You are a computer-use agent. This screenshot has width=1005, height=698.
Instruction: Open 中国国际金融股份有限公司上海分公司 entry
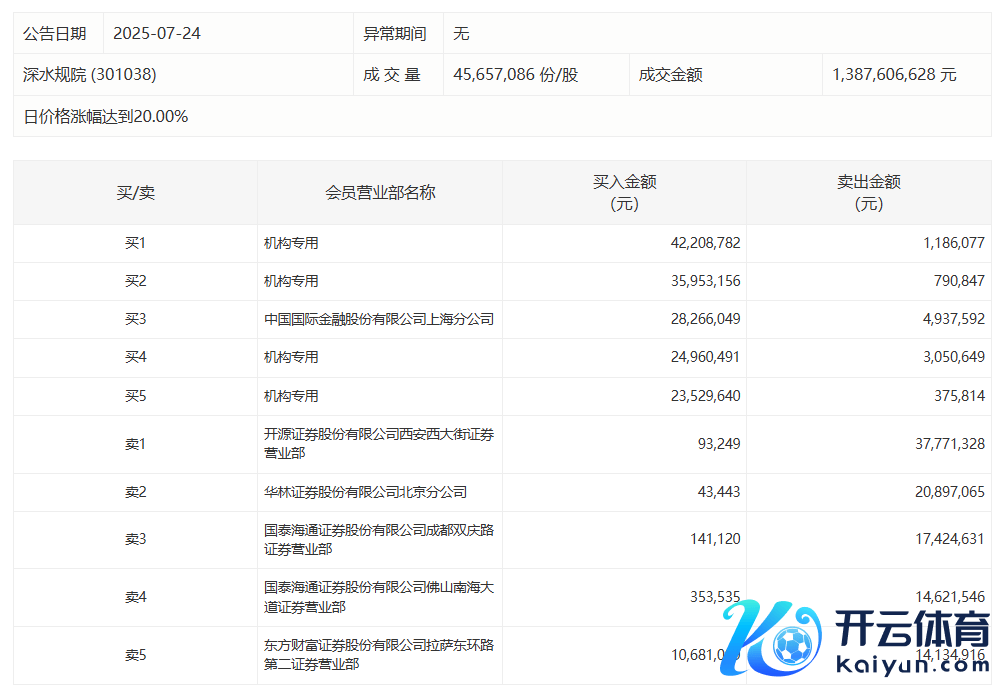tap(379, 319)
